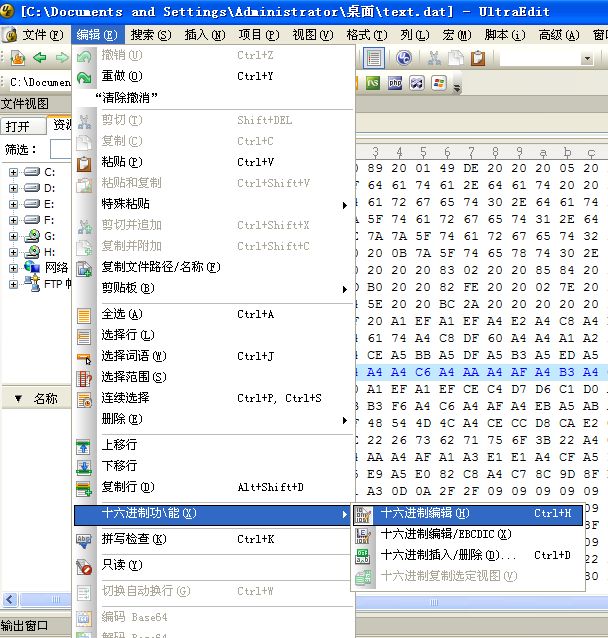This screenshot has height=638, width=608.
Task: Choose 重做 (Redo) from Edit menu
Action: (x=214, y=76)
